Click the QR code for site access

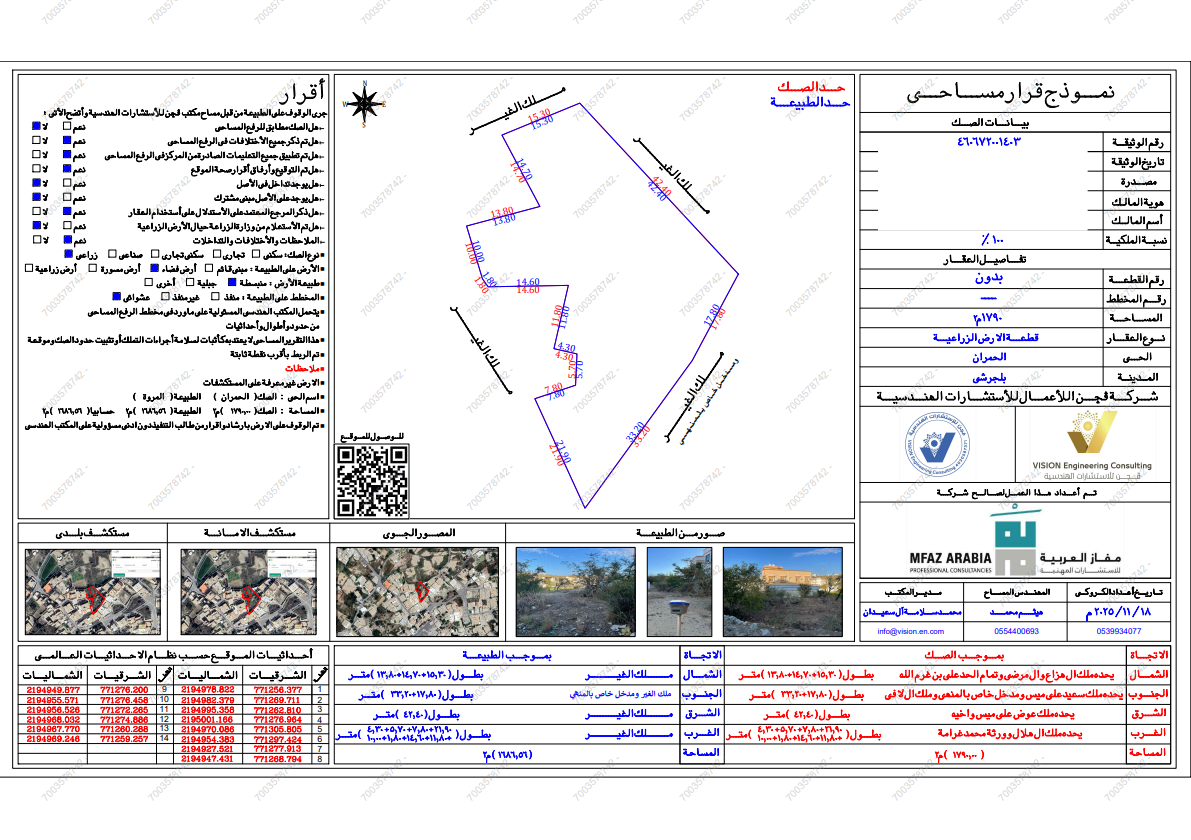pos(372,481)
